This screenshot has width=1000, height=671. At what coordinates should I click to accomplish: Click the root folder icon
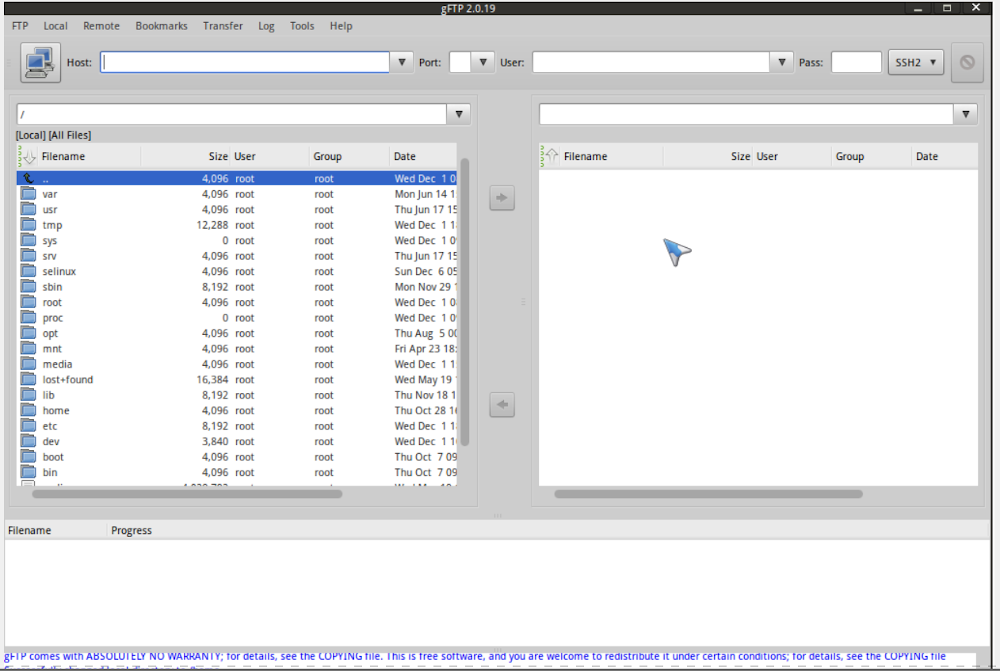tap(28, 302)
